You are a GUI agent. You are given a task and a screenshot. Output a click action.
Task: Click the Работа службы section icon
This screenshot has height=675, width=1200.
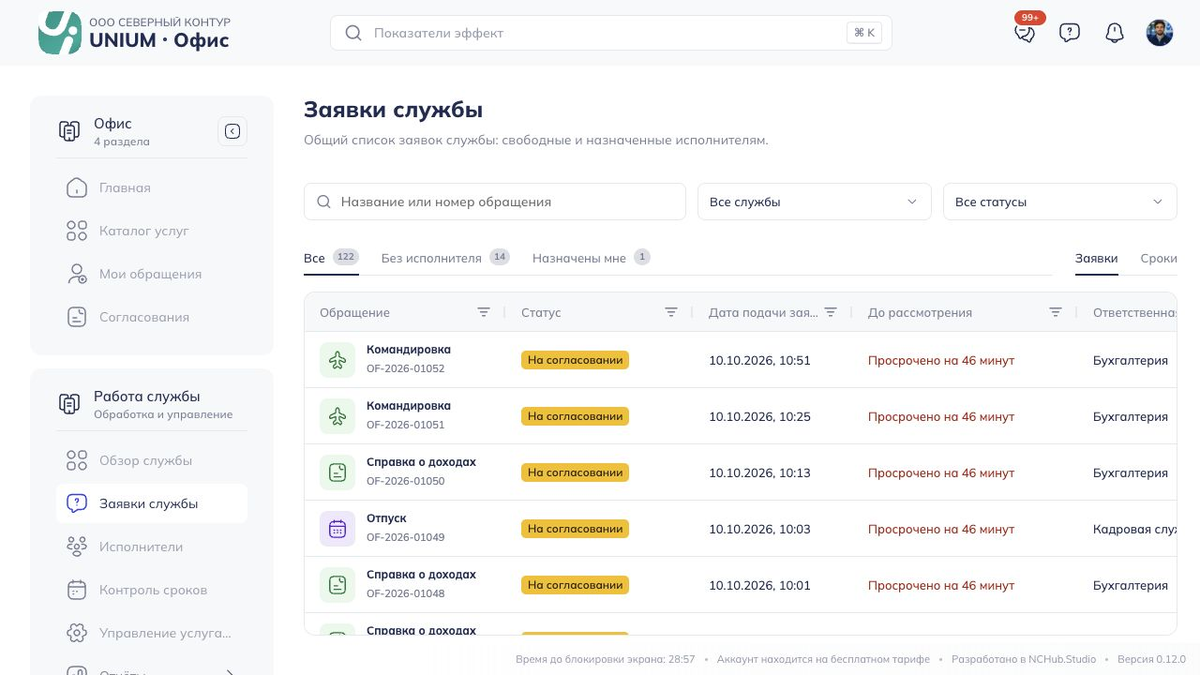tap(69, 404)
